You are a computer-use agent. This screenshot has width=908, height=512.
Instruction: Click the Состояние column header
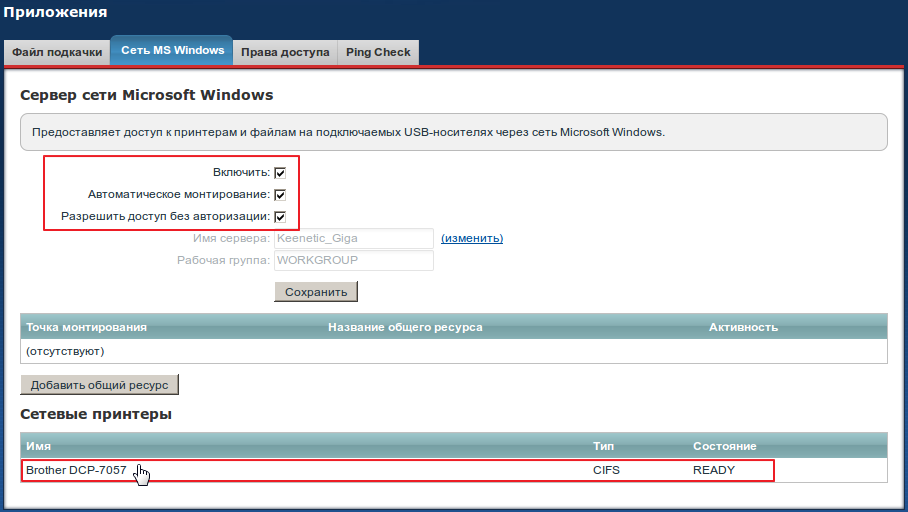(x=724, y=446)
